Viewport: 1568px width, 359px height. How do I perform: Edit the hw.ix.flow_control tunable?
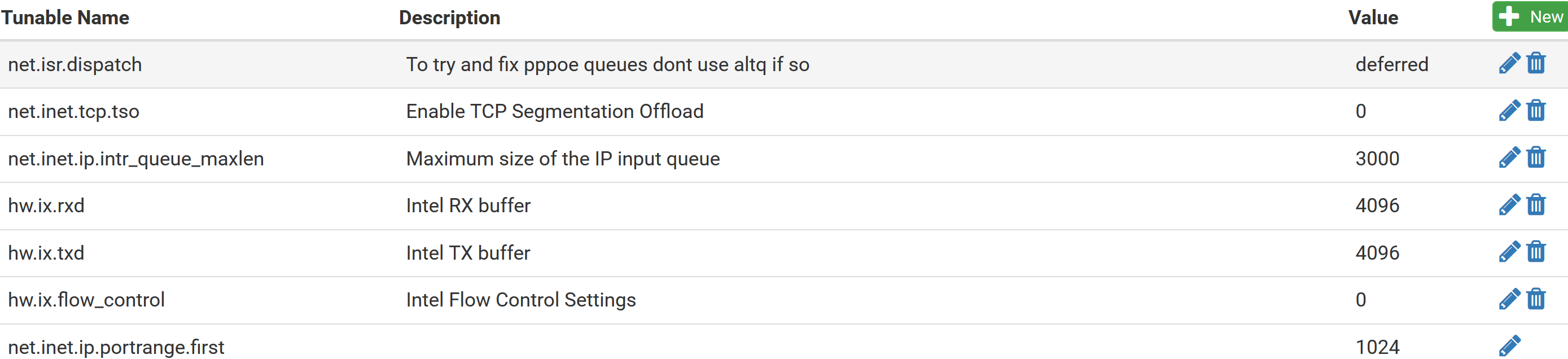pyautogui.click(x=1509, y=299)
